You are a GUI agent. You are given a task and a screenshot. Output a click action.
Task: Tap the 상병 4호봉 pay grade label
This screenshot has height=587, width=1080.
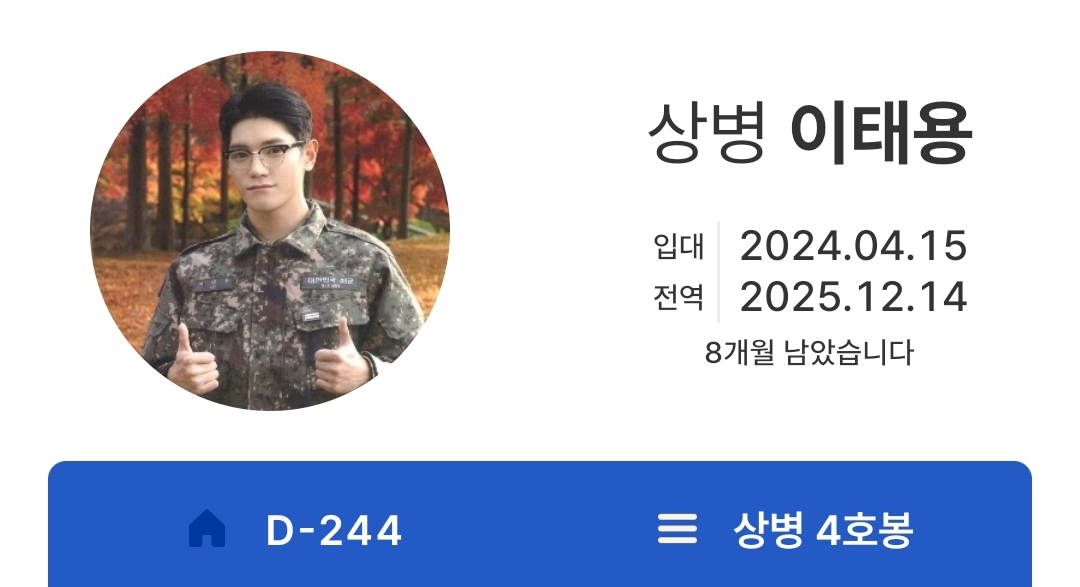coord(823,530)
